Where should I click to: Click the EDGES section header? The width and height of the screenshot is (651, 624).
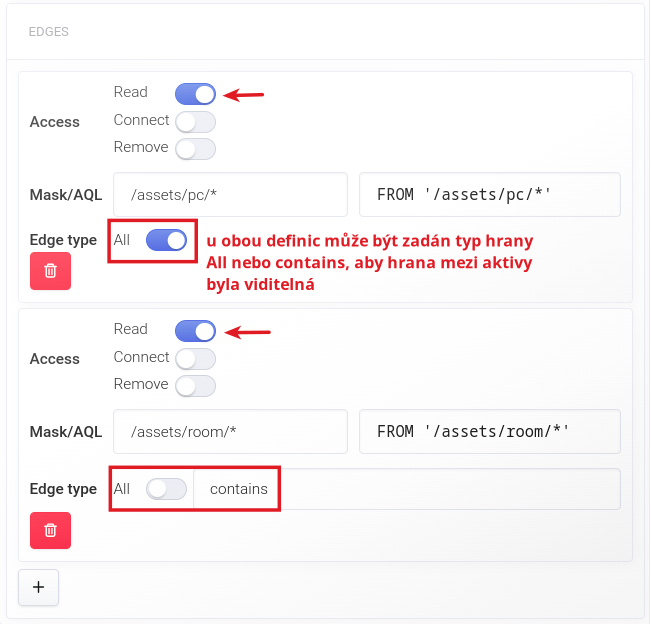point(48,32)
